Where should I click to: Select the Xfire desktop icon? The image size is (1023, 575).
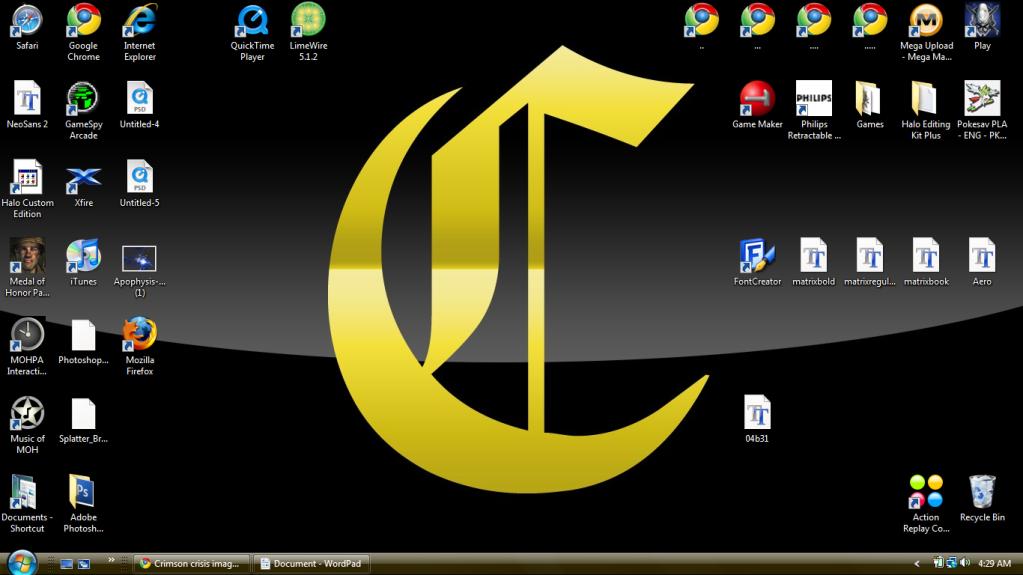point(83,178)
